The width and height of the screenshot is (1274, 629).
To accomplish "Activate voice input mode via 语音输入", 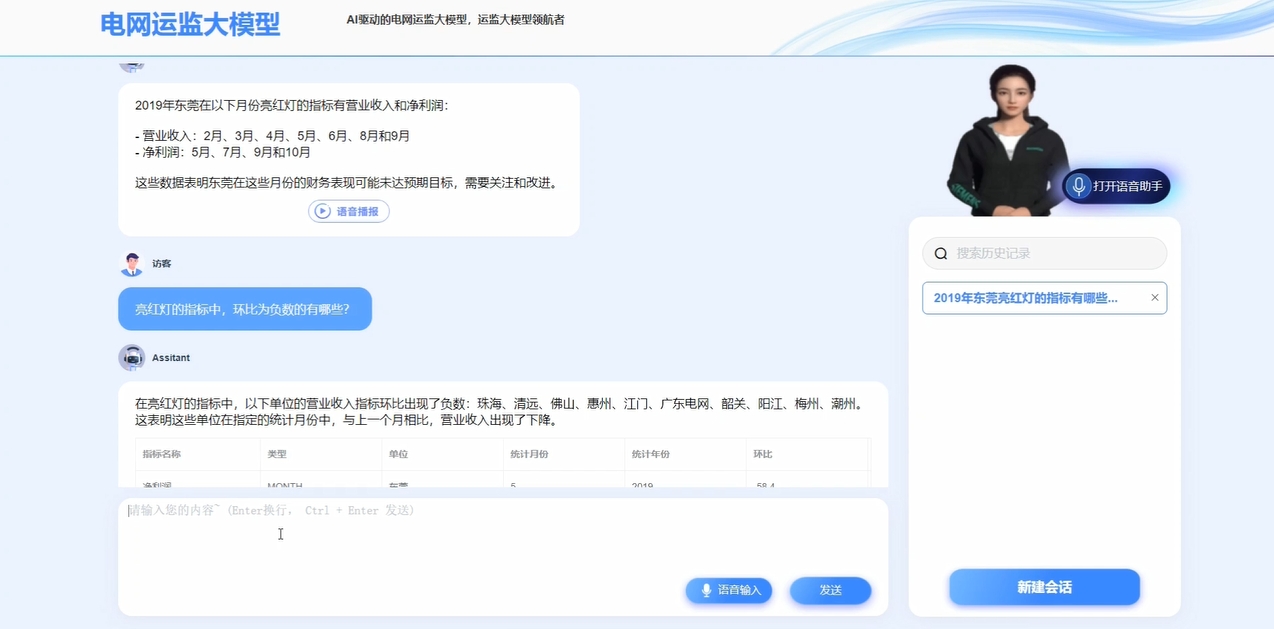I will click(729, 590).
